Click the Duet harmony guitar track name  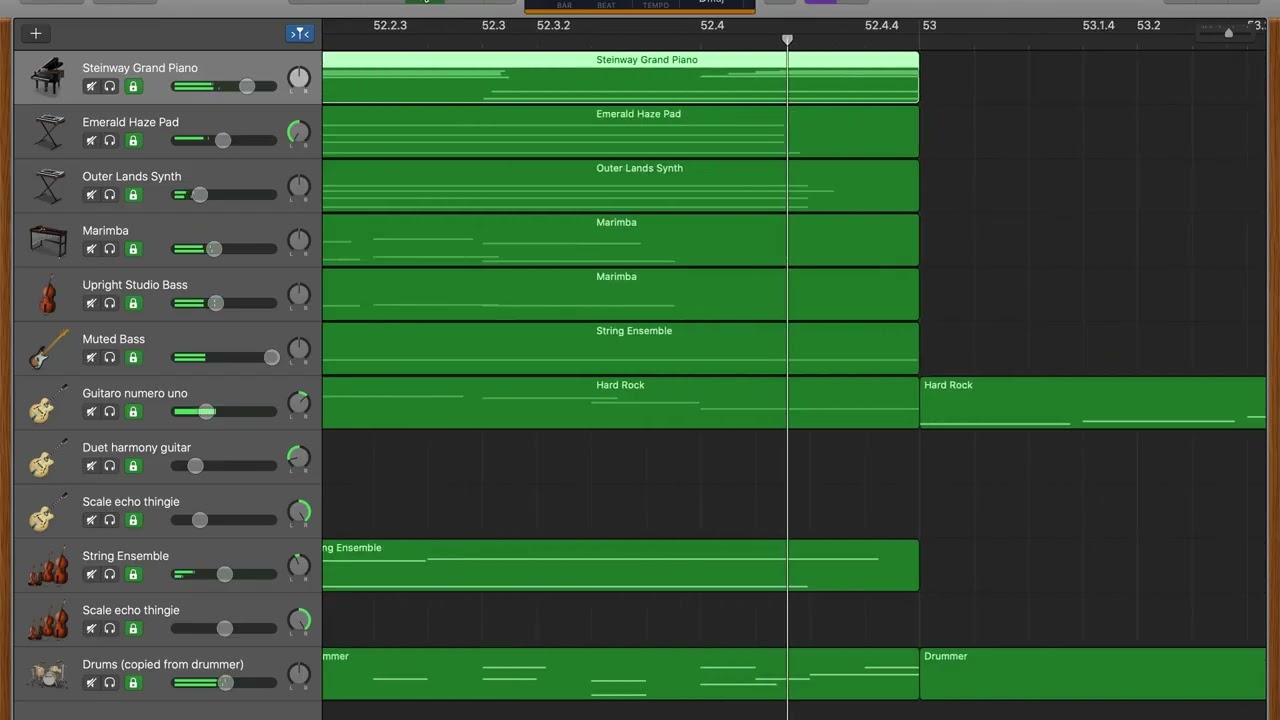click(136, 447)
